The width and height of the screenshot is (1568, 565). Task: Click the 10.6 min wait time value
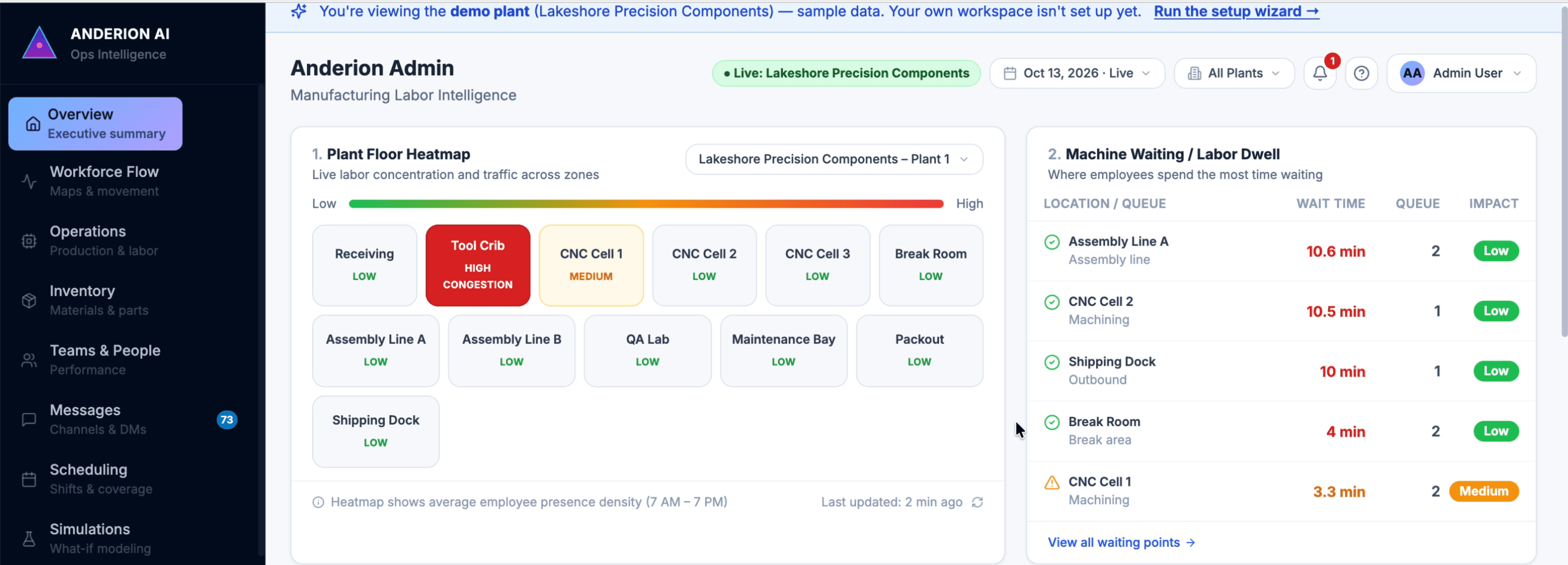coord(1336,252)
